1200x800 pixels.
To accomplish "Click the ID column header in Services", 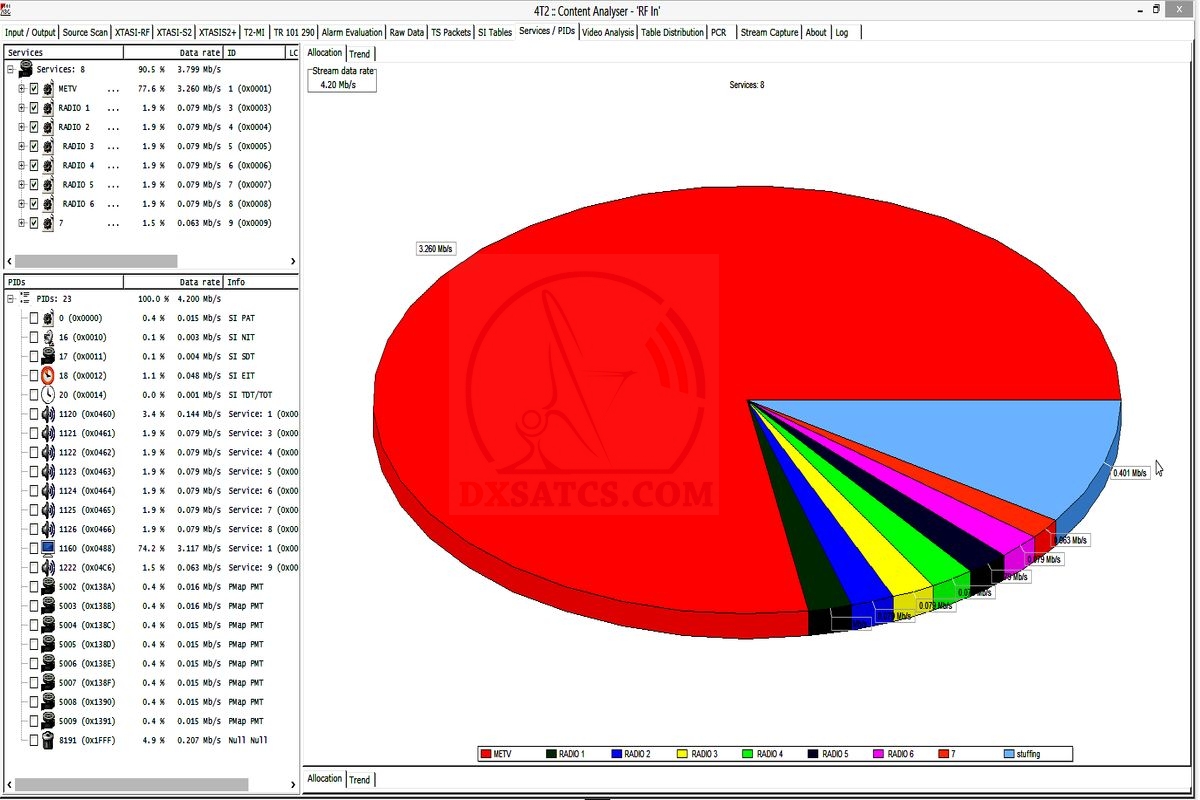I will [x=254, y=52].
